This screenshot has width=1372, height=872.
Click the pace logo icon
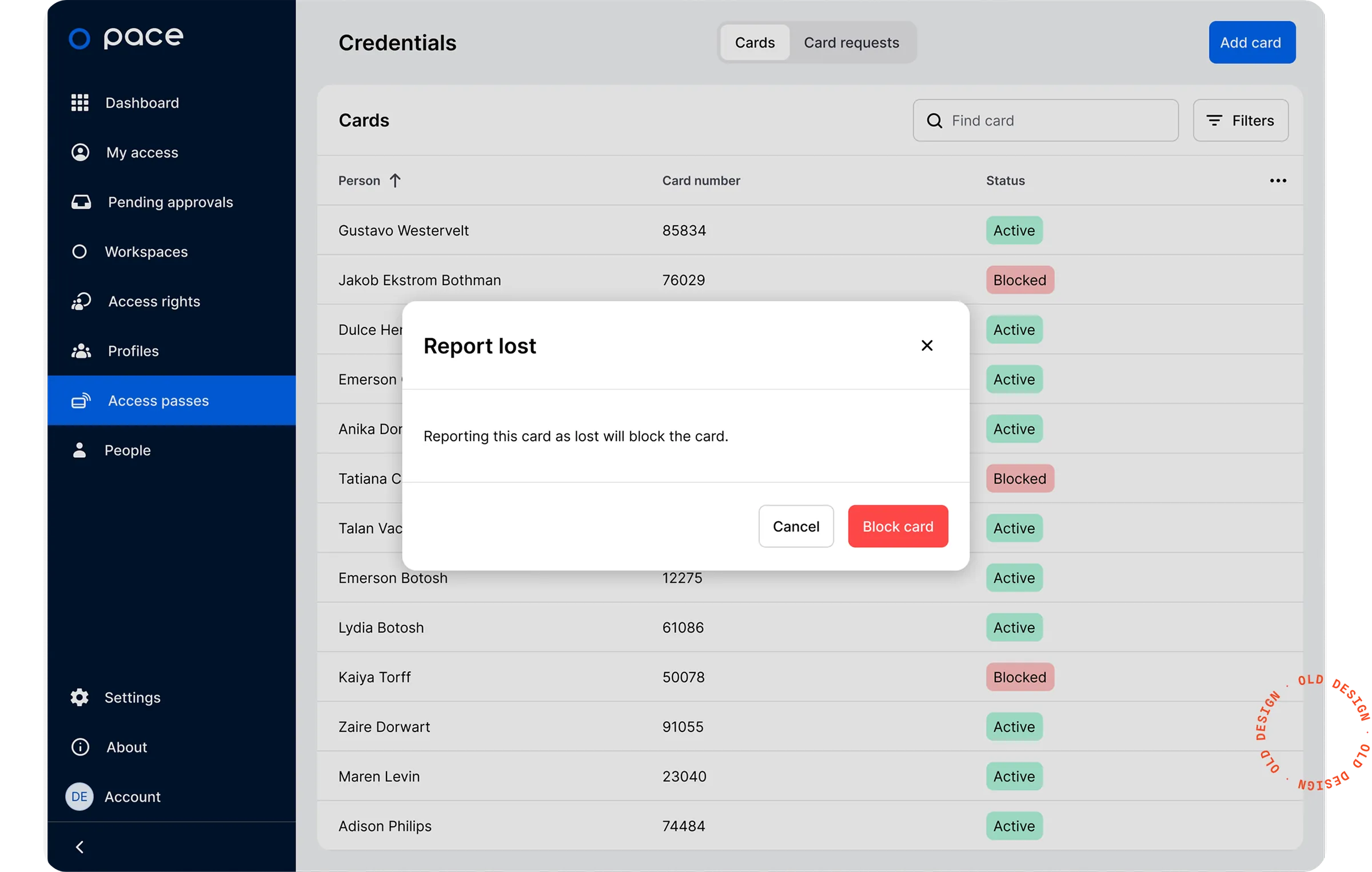click(79, 38)
